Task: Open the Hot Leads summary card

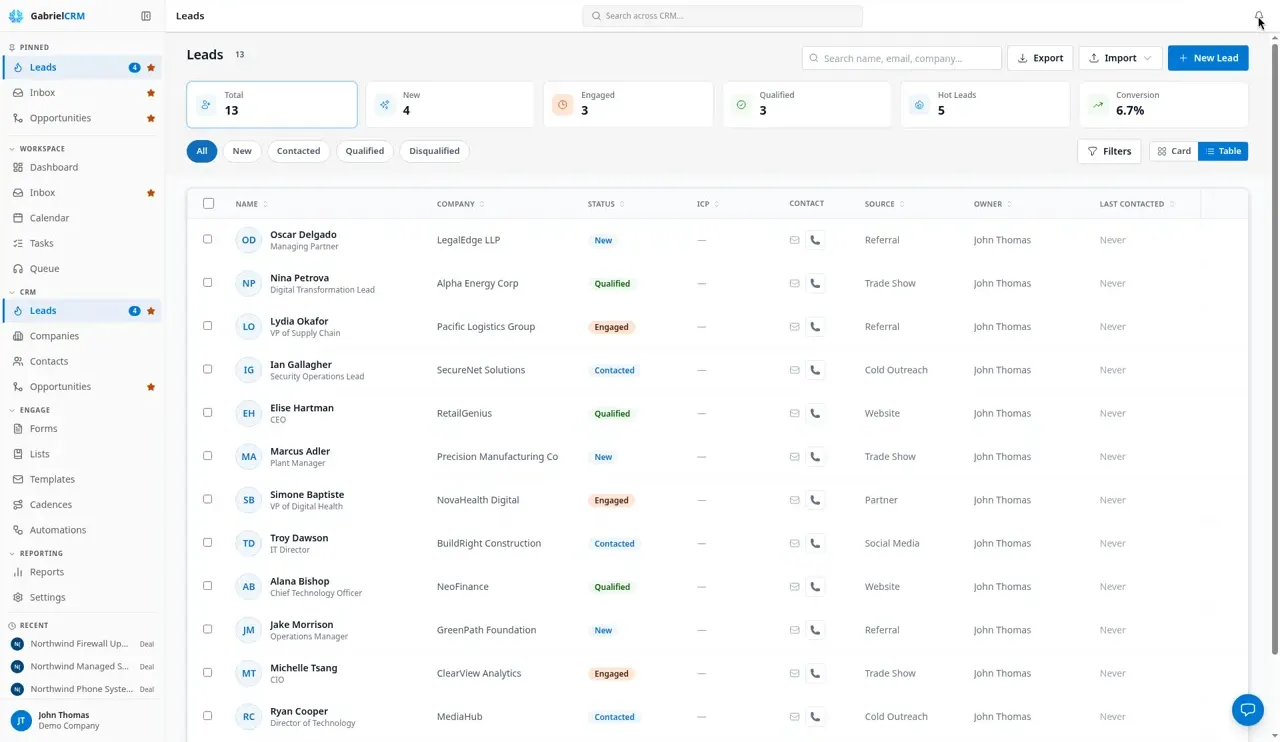Action: coord(985,104)
